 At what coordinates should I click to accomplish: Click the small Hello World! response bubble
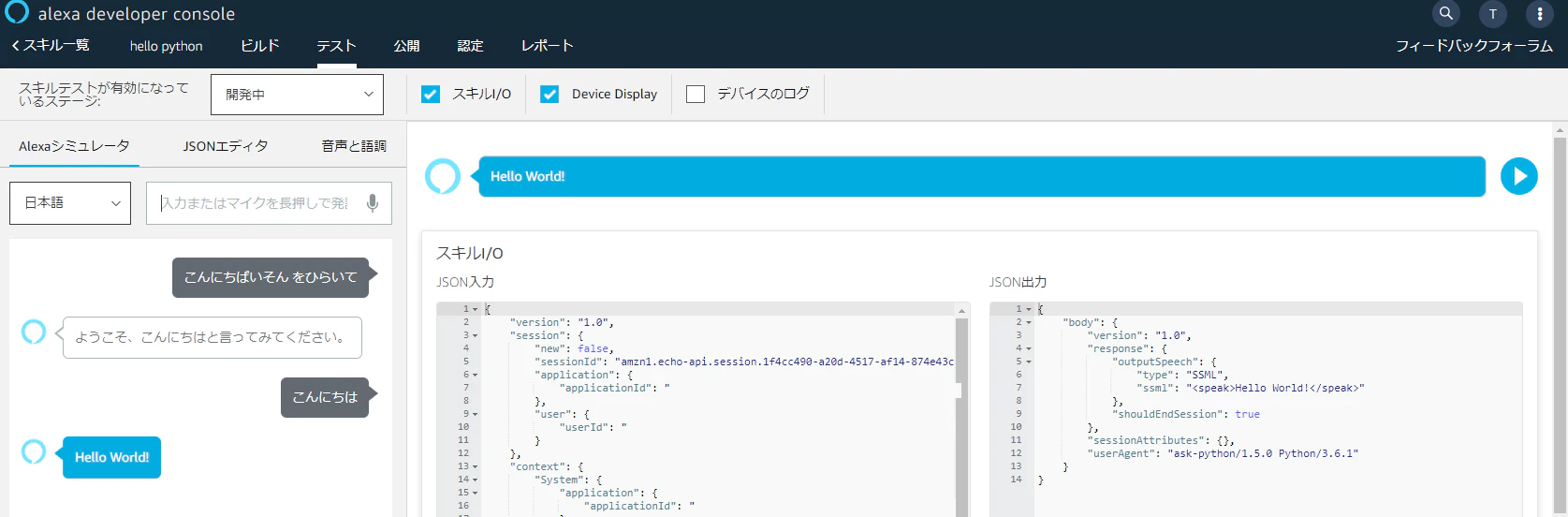111,457
